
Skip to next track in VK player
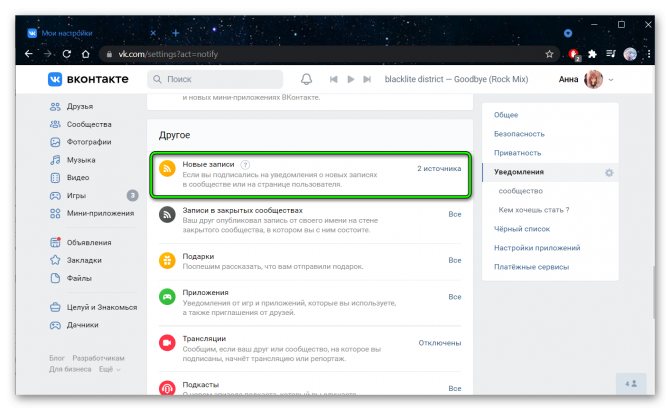click(367, 79)
